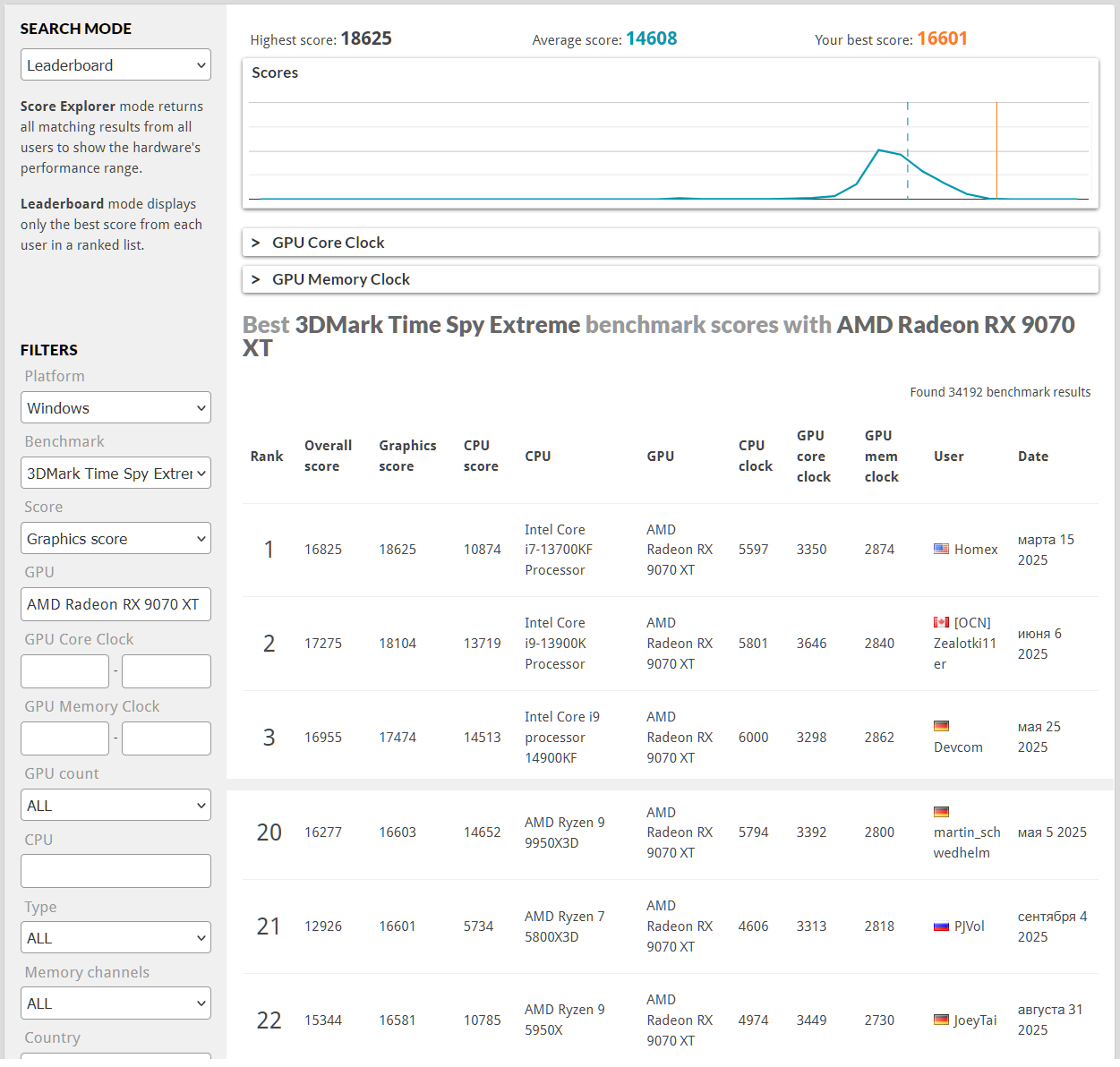Screen dimensions: 1120x1067
Task: Open the Platform dropdown showing Windows
Action: tap(115, 408)
